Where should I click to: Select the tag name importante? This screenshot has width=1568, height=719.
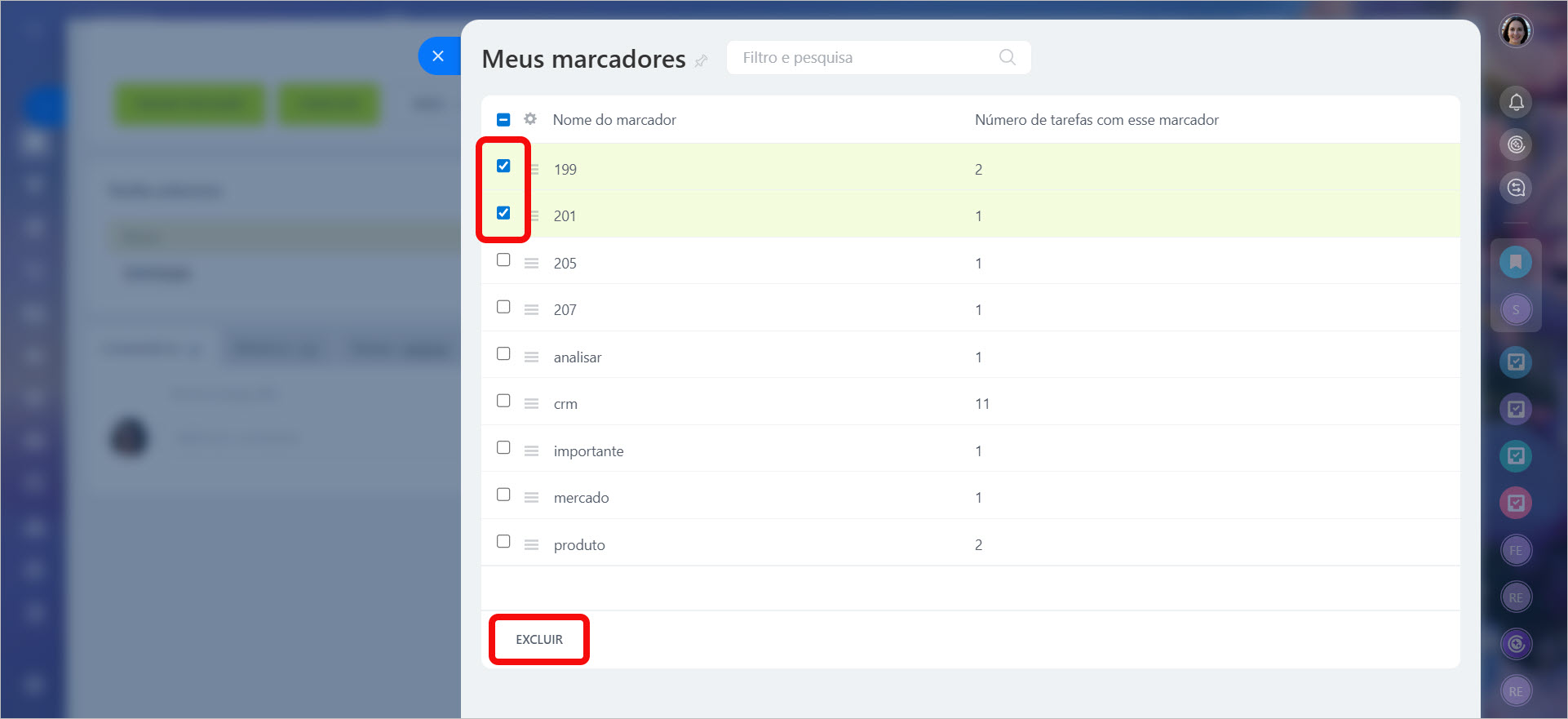pos(588,451)
